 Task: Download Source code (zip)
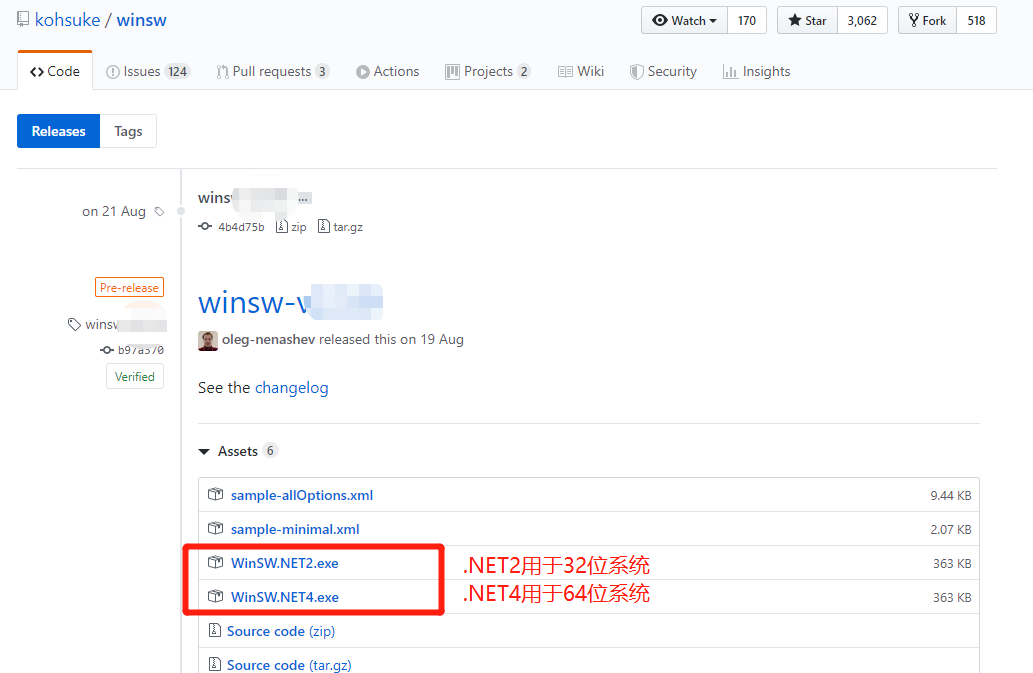click(x=281, y=631)
